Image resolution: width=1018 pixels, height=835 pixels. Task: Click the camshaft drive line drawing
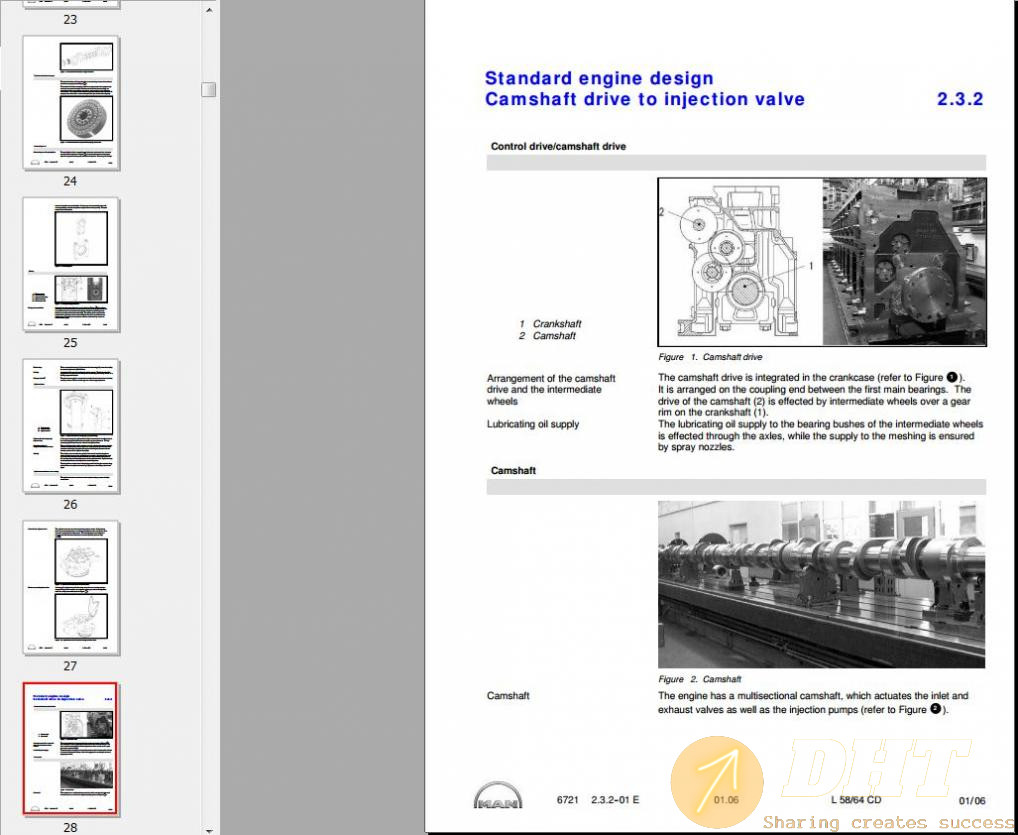click(741, 262)
